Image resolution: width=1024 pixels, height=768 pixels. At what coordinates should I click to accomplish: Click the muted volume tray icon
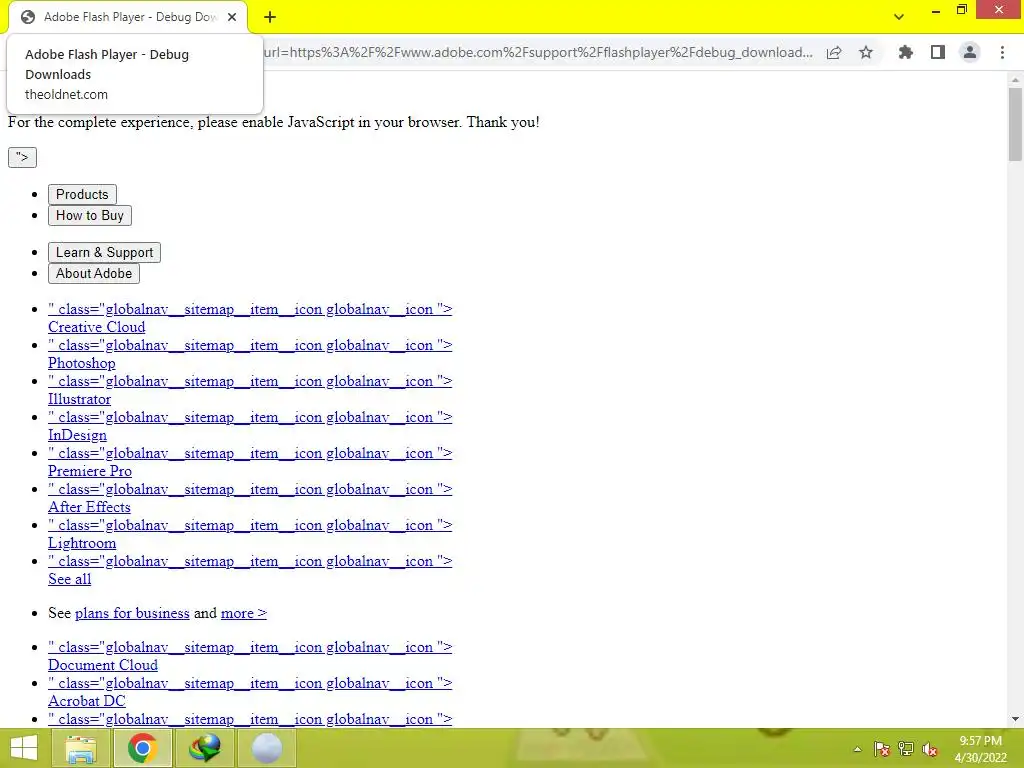[x=930, y=749]
